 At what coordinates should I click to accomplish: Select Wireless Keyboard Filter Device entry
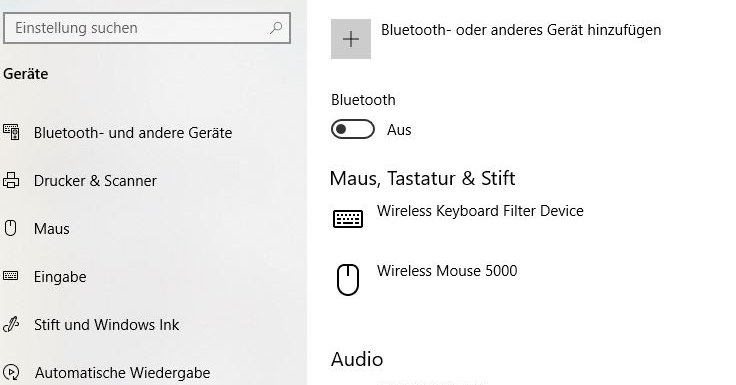click(480, 211)
